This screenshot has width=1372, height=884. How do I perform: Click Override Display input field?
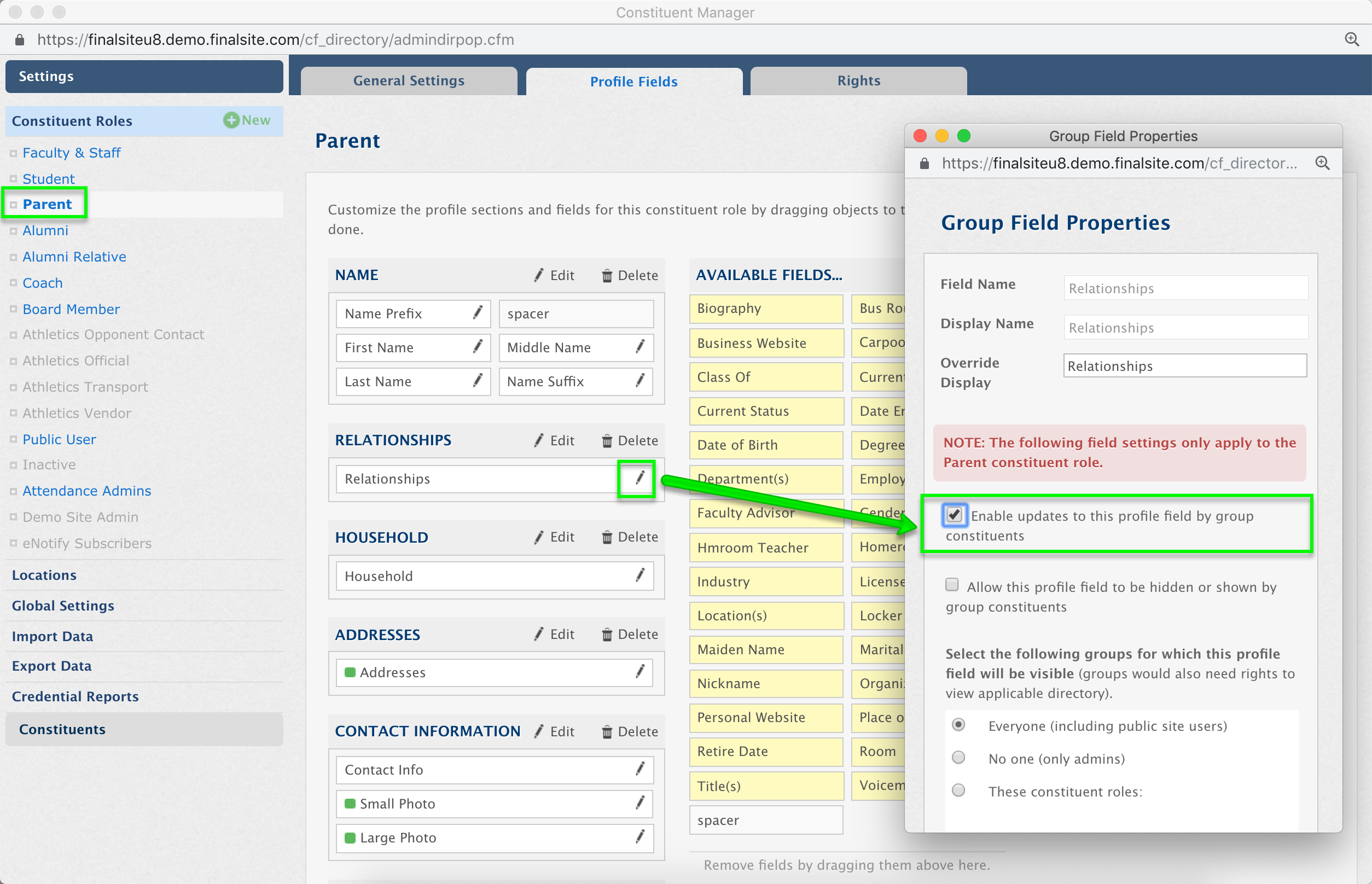pos(1185,365)
